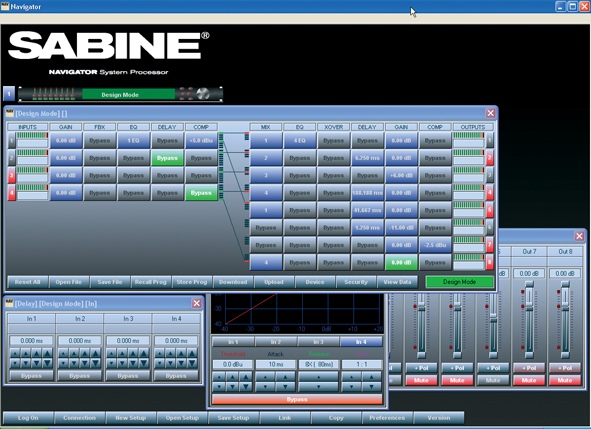The width and height of the screenshot is (591, 429).
Task: Select input channel 4 red number
Action: pos(12,193)
